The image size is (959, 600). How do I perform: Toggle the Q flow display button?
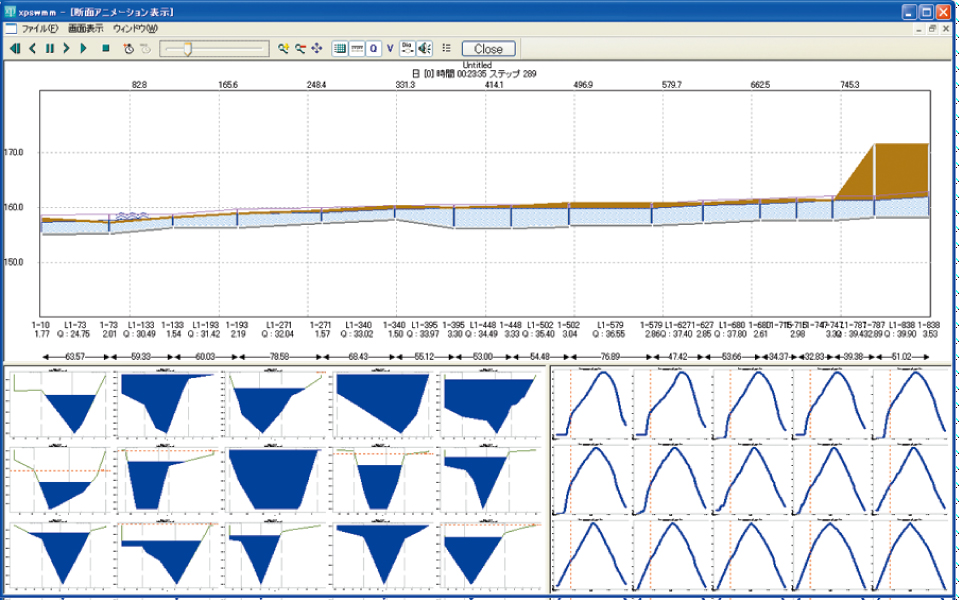tap(373, 48)
